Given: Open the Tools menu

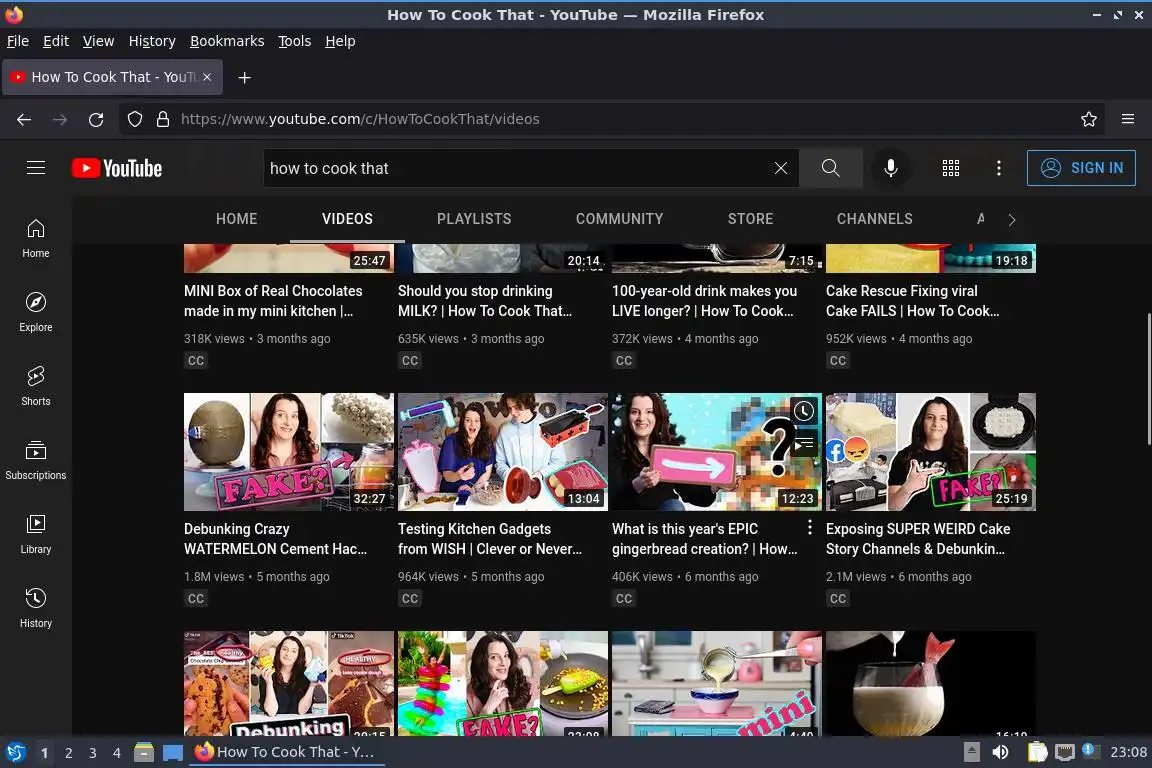Looking at the screenshot, I should pyautogui.click(x=295, y=41).
